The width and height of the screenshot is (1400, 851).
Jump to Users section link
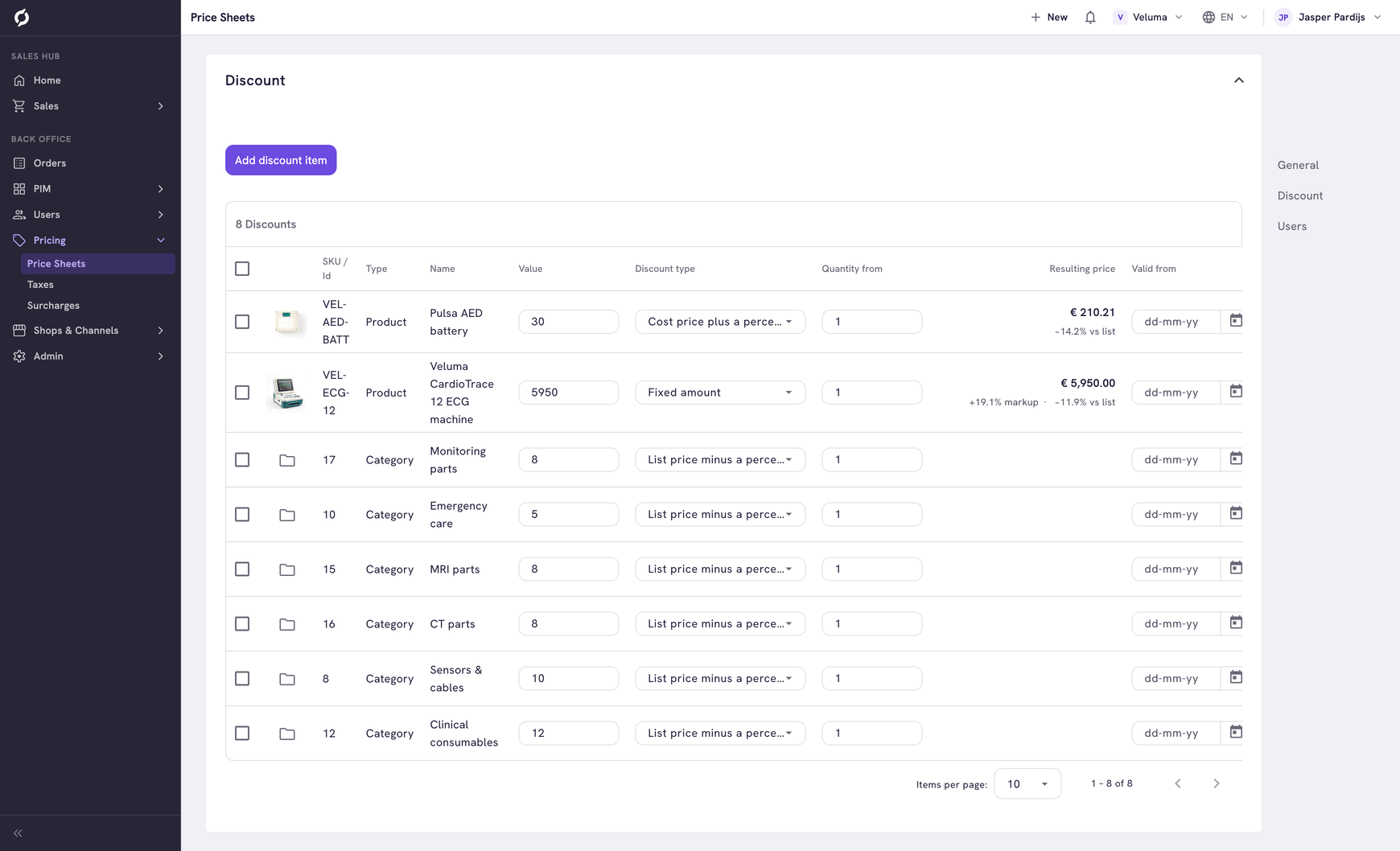(x=1292, y=226)
